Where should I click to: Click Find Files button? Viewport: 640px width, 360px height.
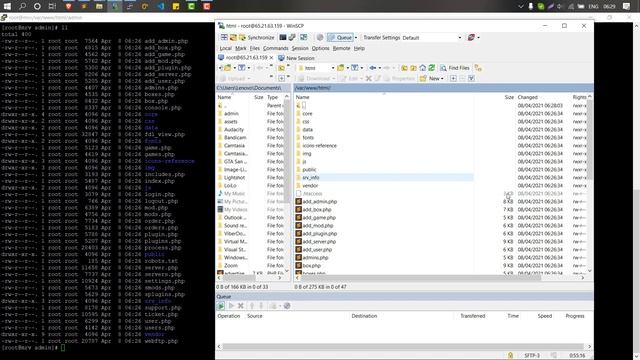coord(455,68)
